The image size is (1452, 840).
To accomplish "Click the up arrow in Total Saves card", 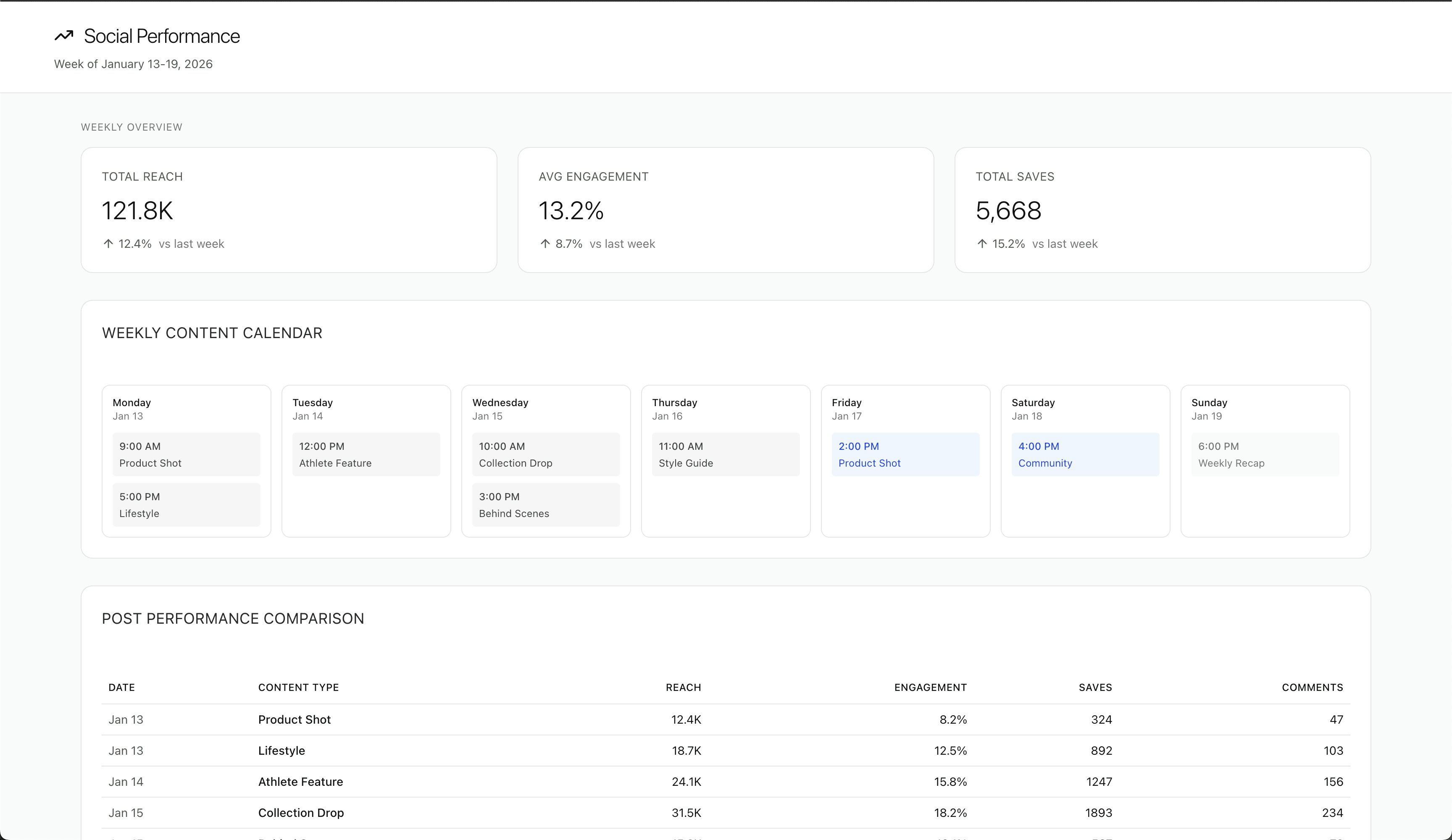I will pos(982,244).
